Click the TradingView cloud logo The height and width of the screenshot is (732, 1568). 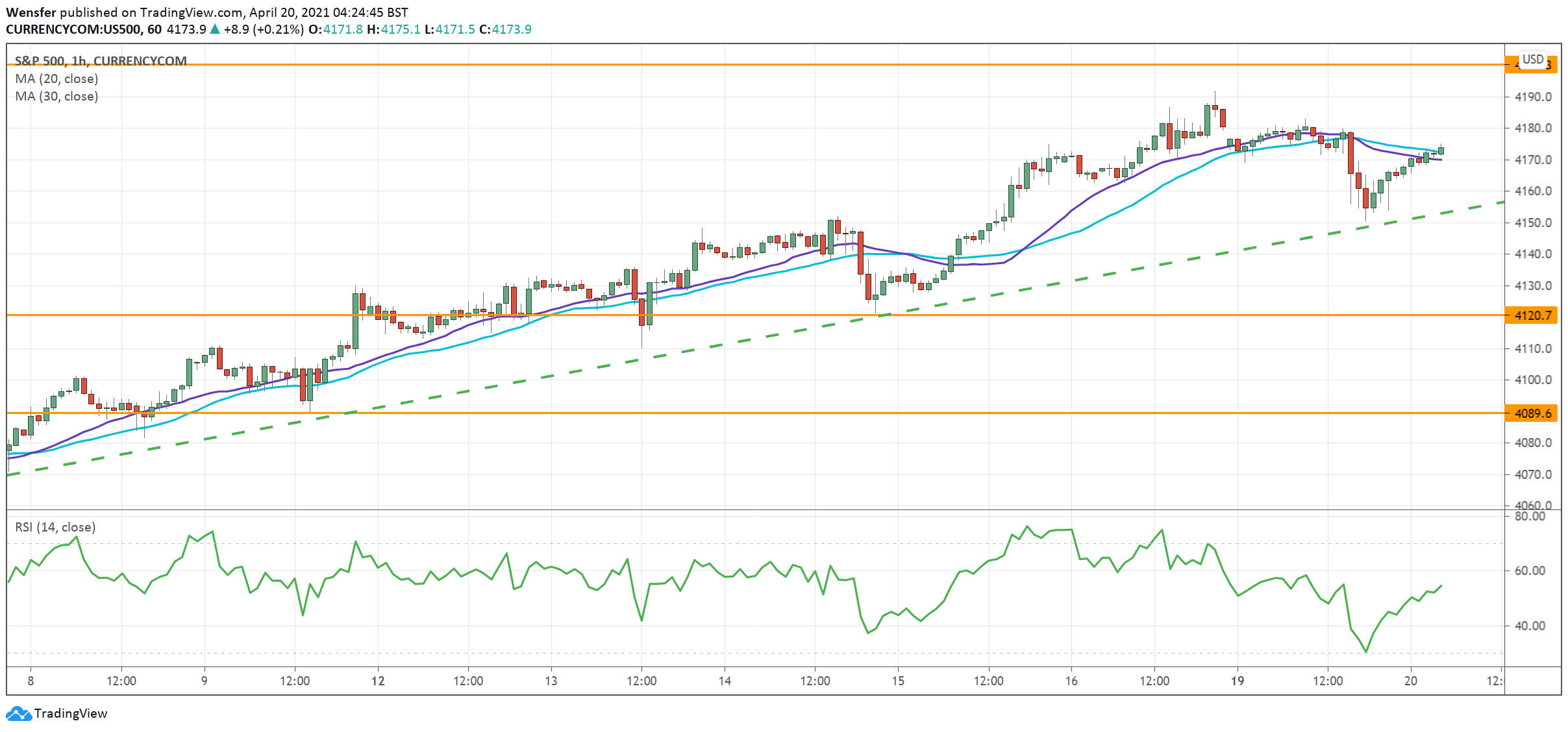(x=19, y=714)
